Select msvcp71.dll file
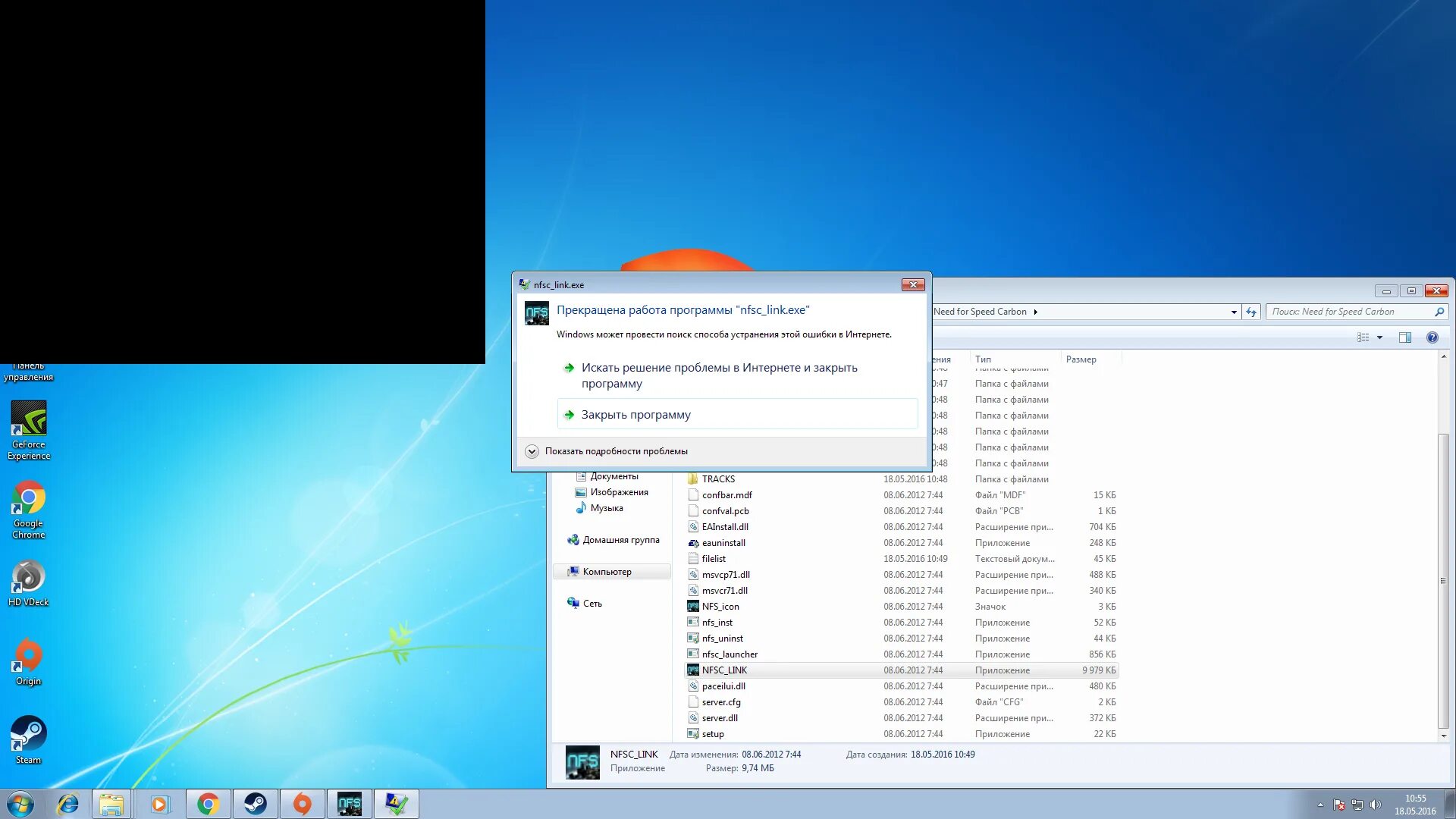 (901, 575)
